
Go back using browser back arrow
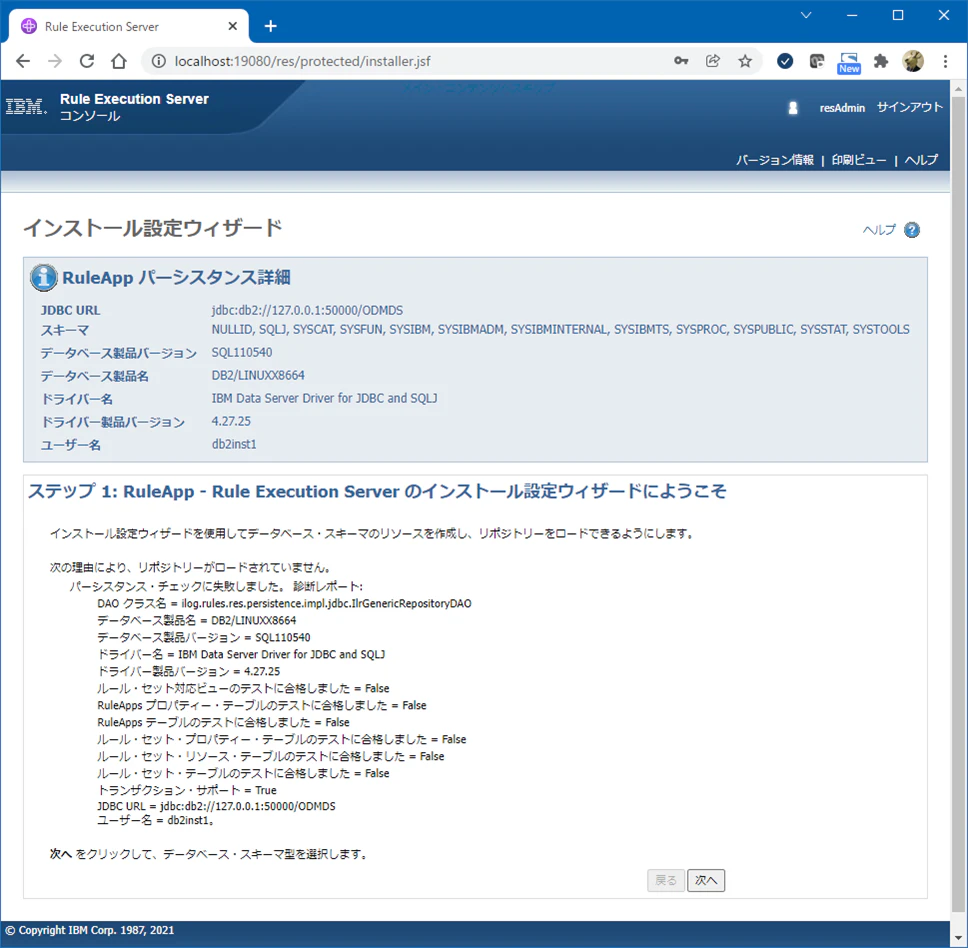click(x=23, y=61)
